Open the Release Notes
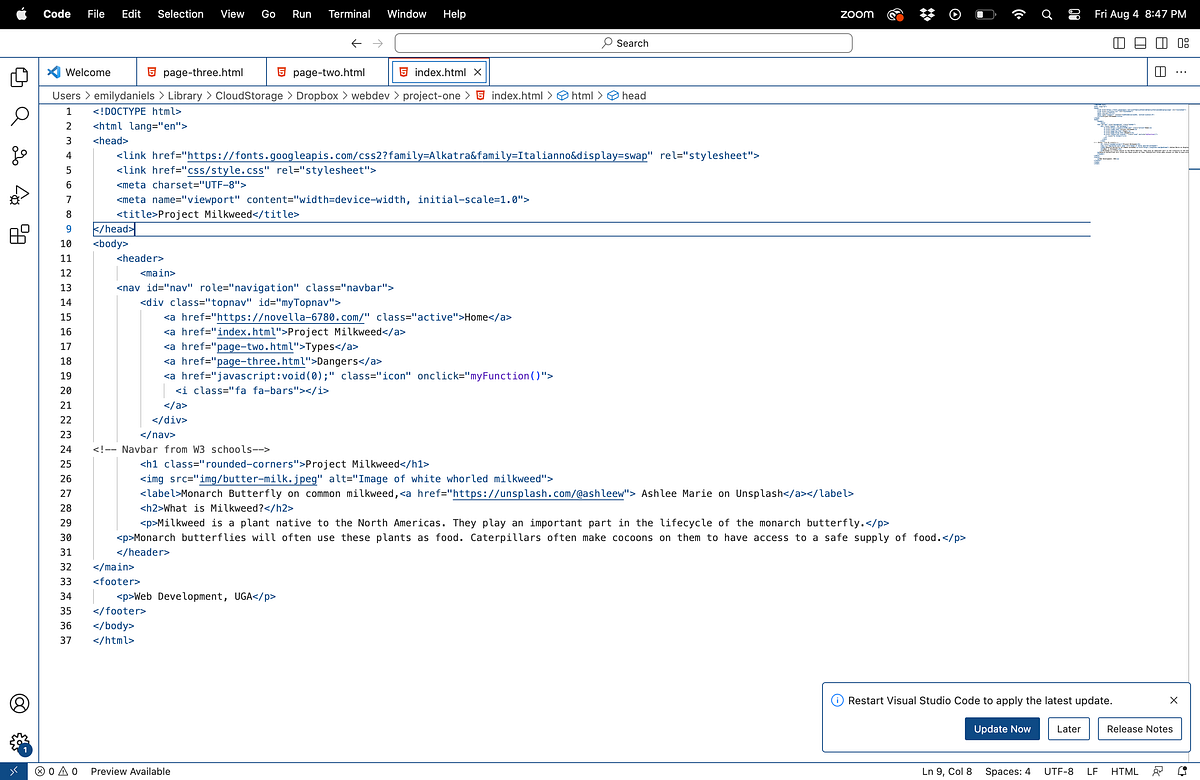The width and height of the screenshot is (1200, 780). pos(1139,729)
